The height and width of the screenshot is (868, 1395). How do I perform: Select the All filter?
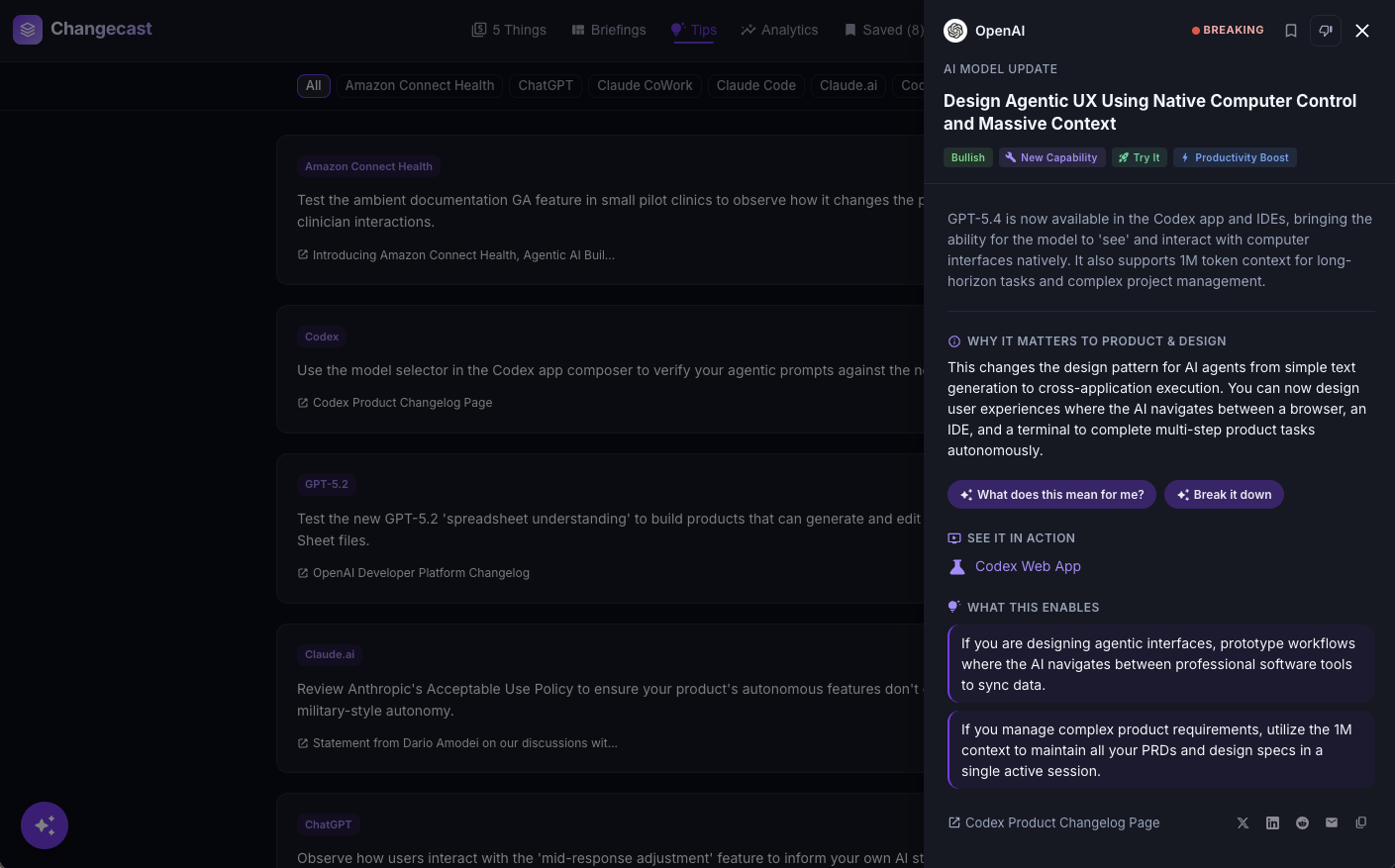click(x=314, y=86)
